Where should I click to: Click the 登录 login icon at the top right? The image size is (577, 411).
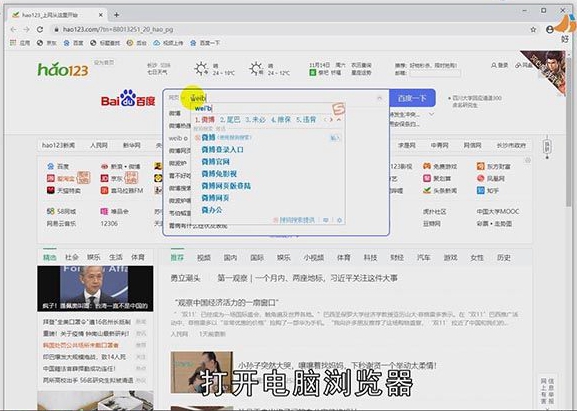[499, 65]
